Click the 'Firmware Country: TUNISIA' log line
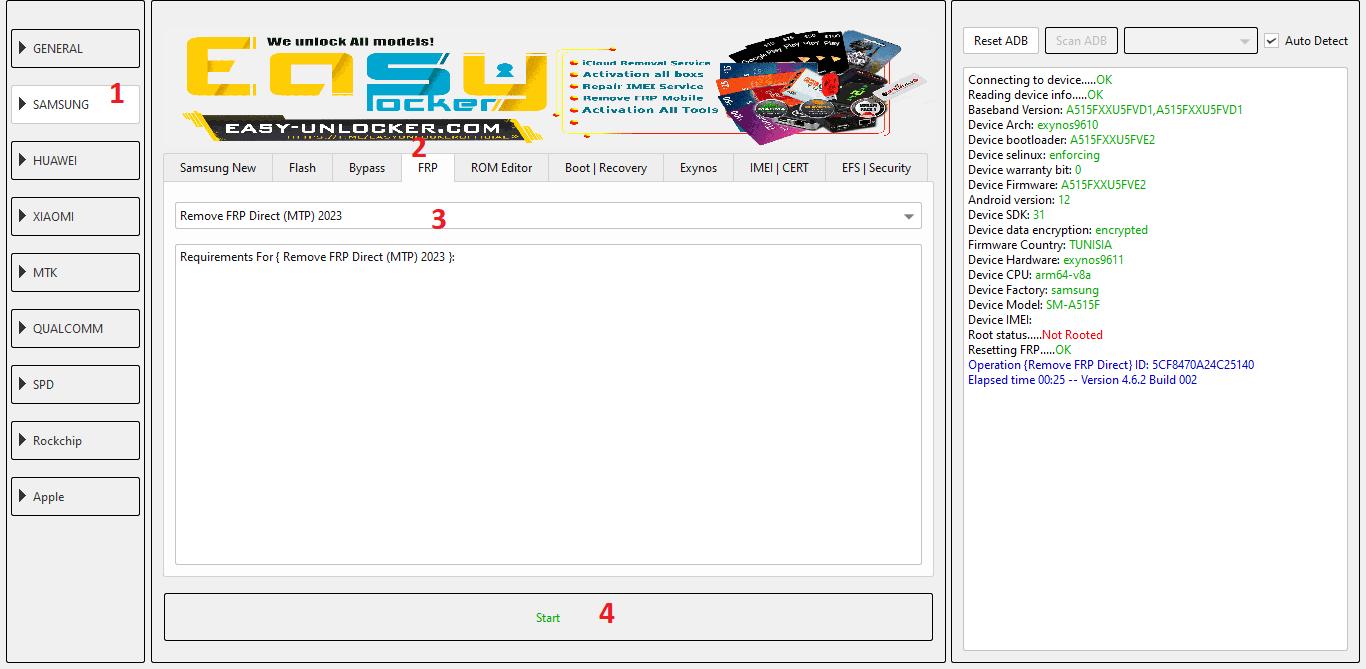 [1040, 245]
